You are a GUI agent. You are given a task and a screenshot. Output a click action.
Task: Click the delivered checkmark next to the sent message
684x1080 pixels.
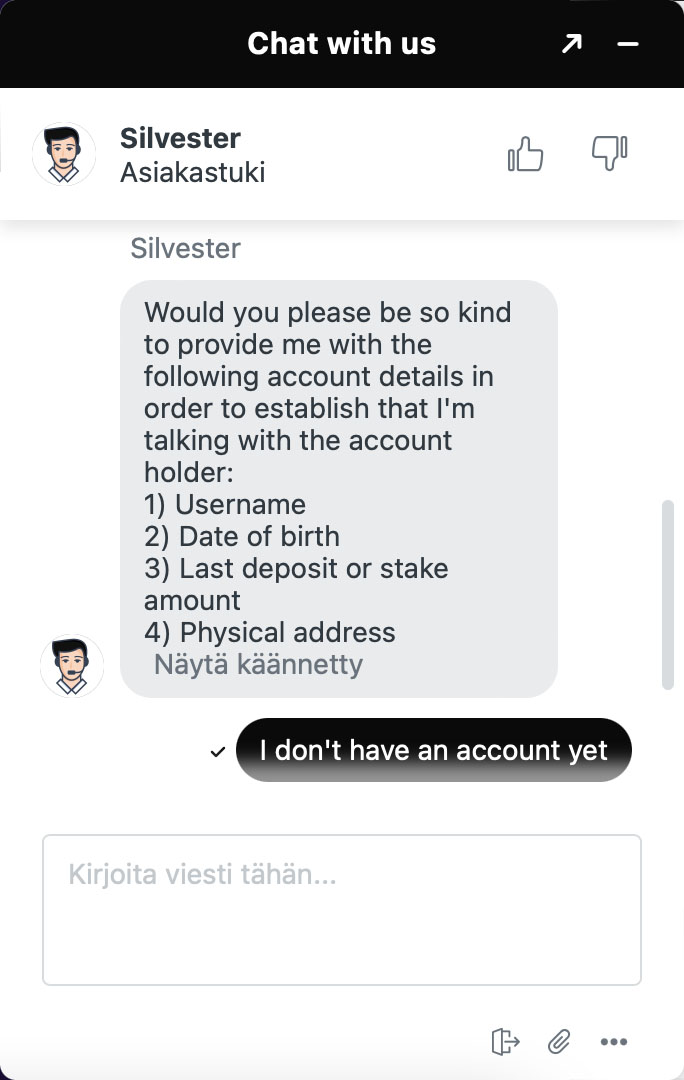coord(218,752)
